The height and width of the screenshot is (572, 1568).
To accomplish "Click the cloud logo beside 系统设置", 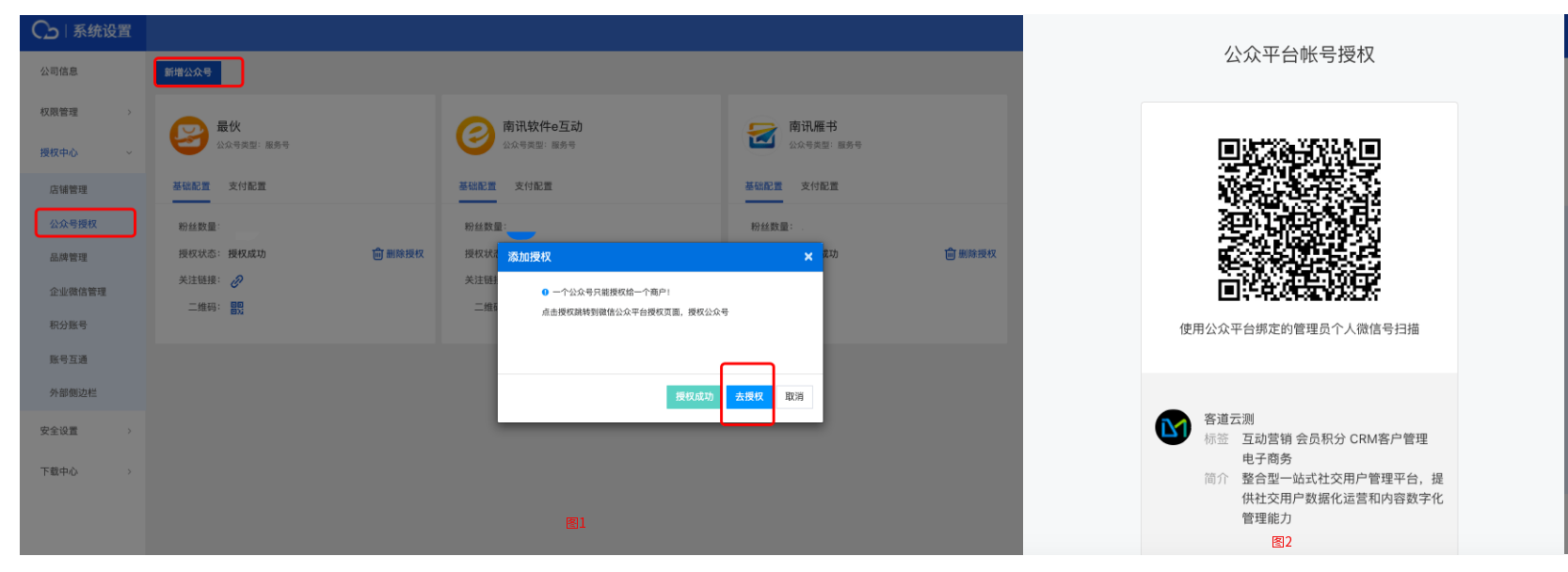I will point(44,31).
